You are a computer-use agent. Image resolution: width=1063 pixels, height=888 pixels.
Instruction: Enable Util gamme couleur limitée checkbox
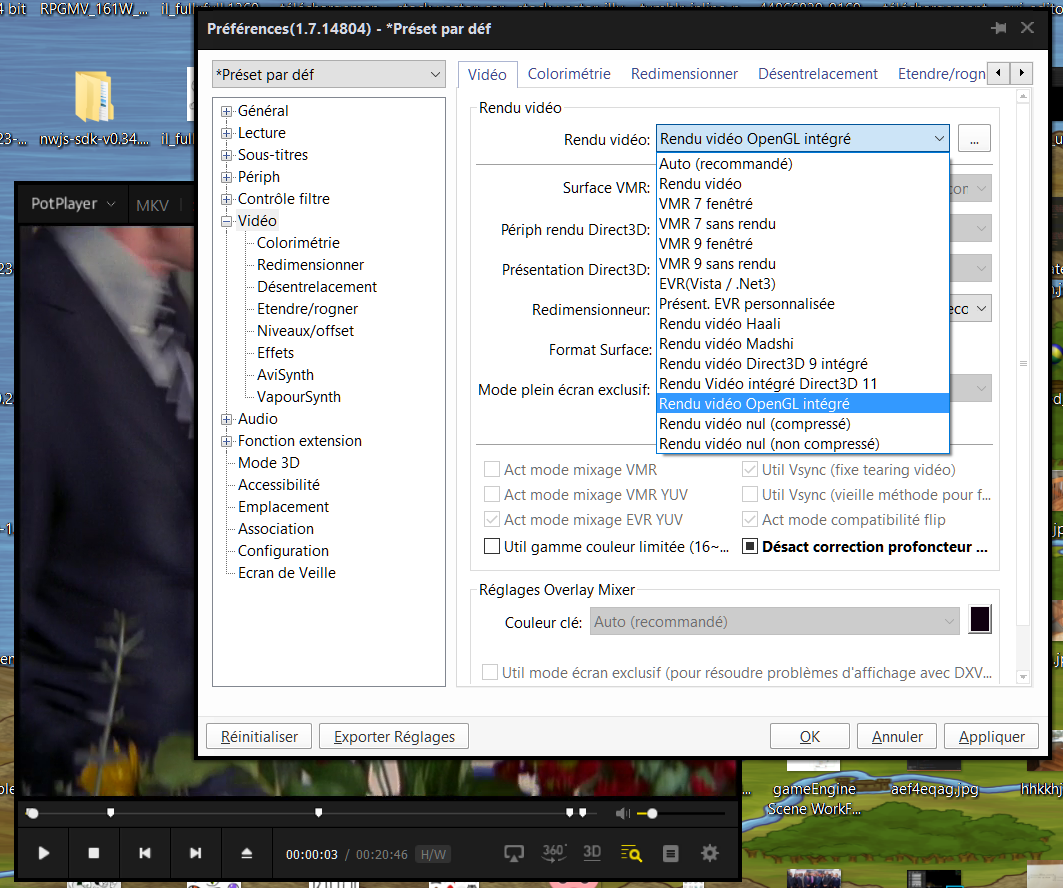click(492, 546)
